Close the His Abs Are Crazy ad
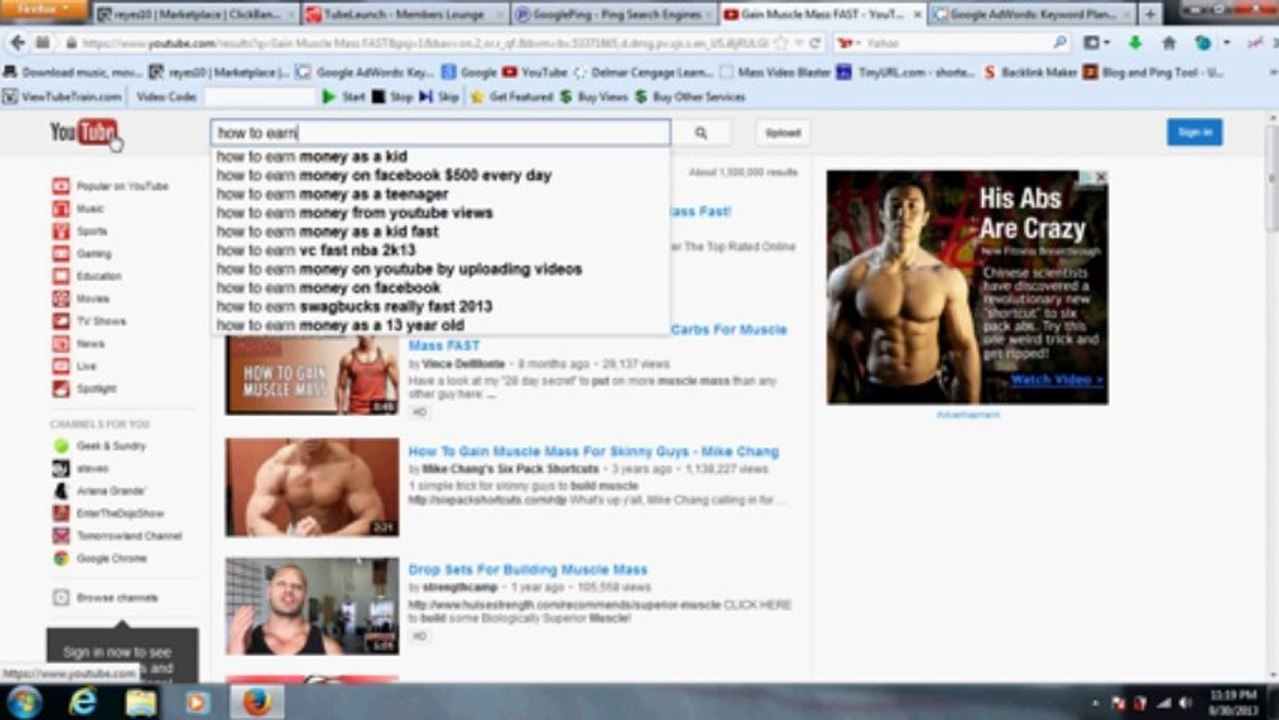This screenshot has height=720, width=1279. [x=1100, y=177]
